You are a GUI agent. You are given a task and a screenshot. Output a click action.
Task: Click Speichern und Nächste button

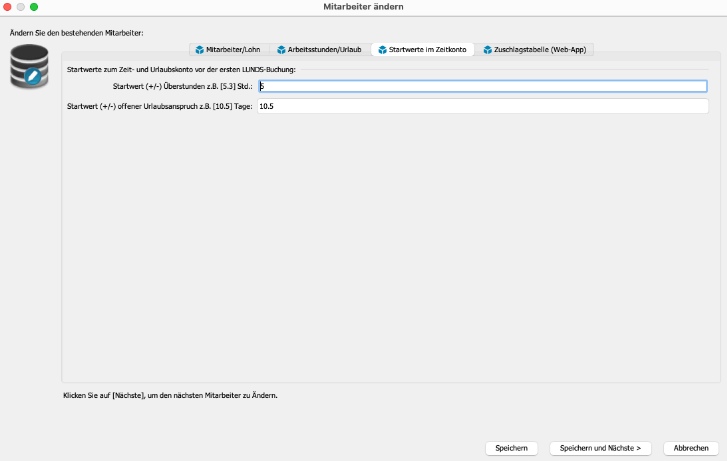point(600,448)
